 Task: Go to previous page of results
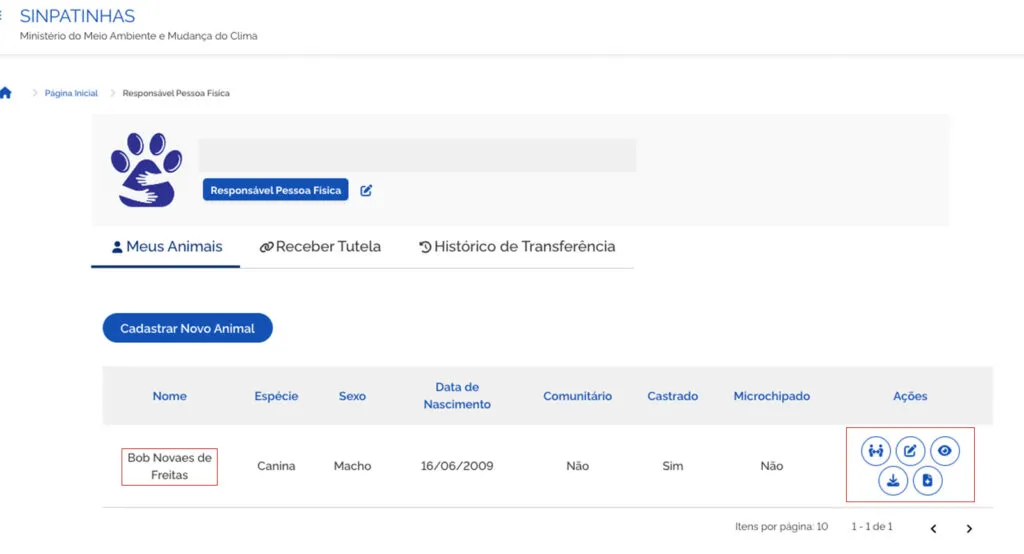933,529
